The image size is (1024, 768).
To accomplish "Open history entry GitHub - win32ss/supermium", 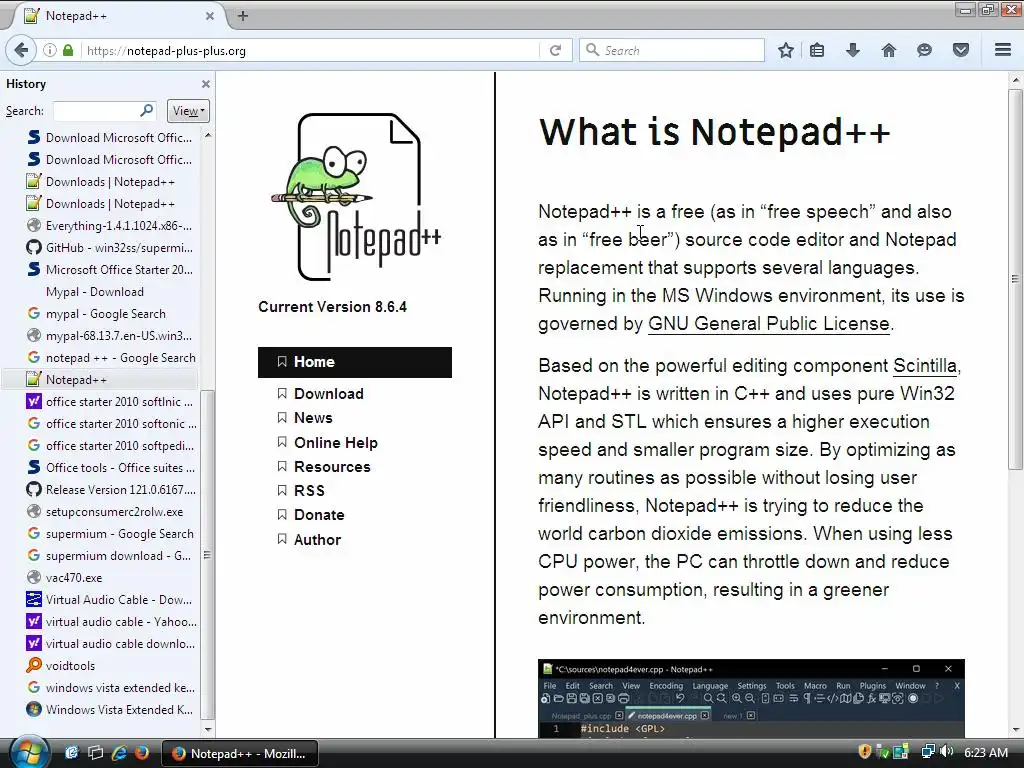I will click(x=109, y=248).
